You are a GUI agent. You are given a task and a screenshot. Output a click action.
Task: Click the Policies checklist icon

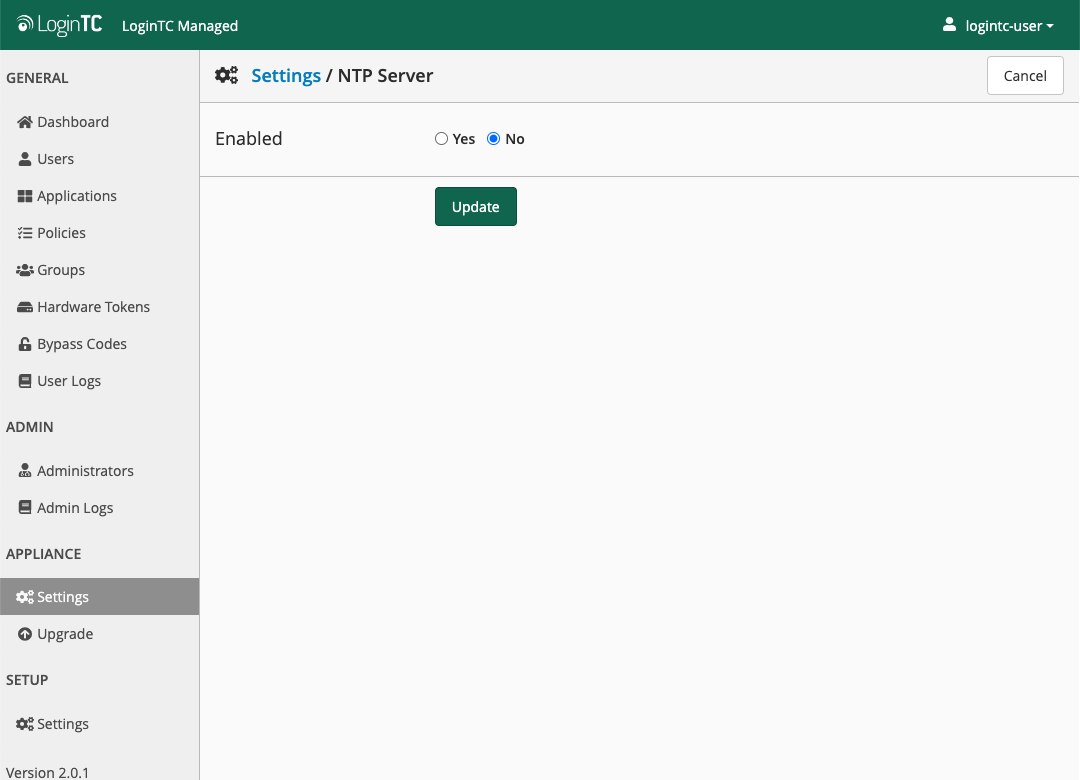[x=25, y=233]
